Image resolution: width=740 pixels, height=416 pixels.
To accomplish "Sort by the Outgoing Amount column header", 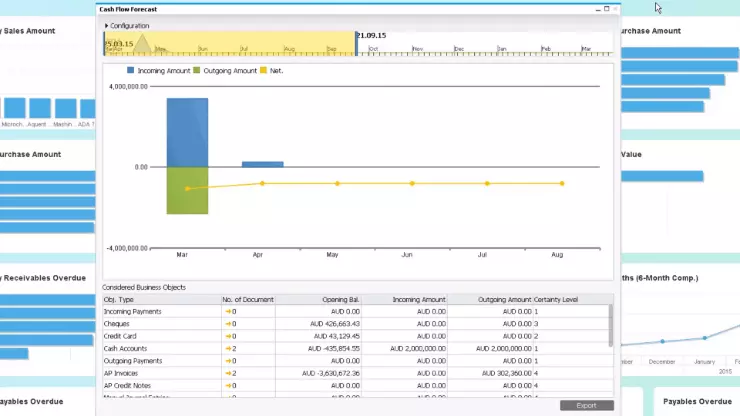I will pyautogui.click(x=490, y=299).
